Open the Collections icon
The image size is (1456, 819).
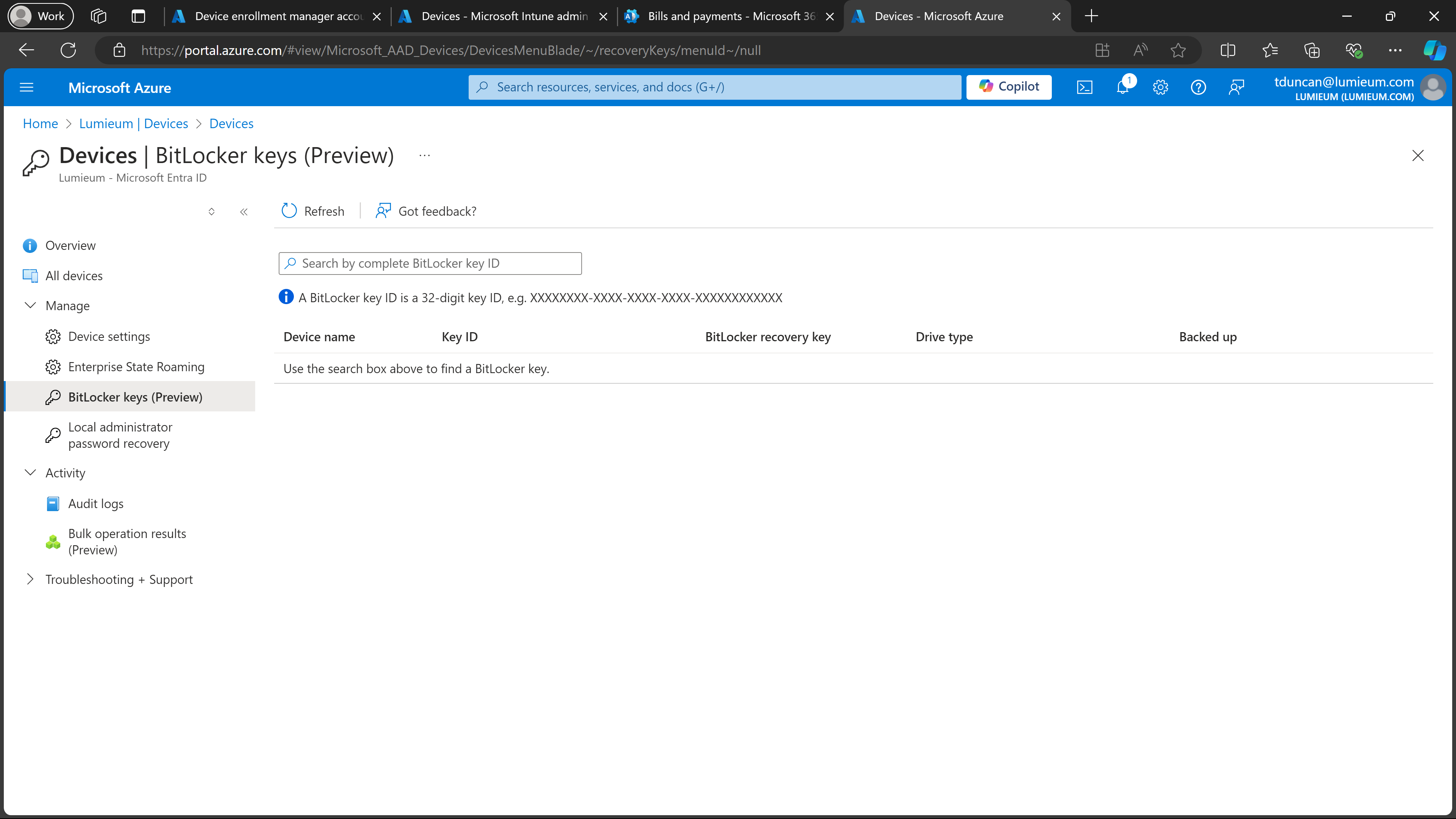coord(1312,50)
